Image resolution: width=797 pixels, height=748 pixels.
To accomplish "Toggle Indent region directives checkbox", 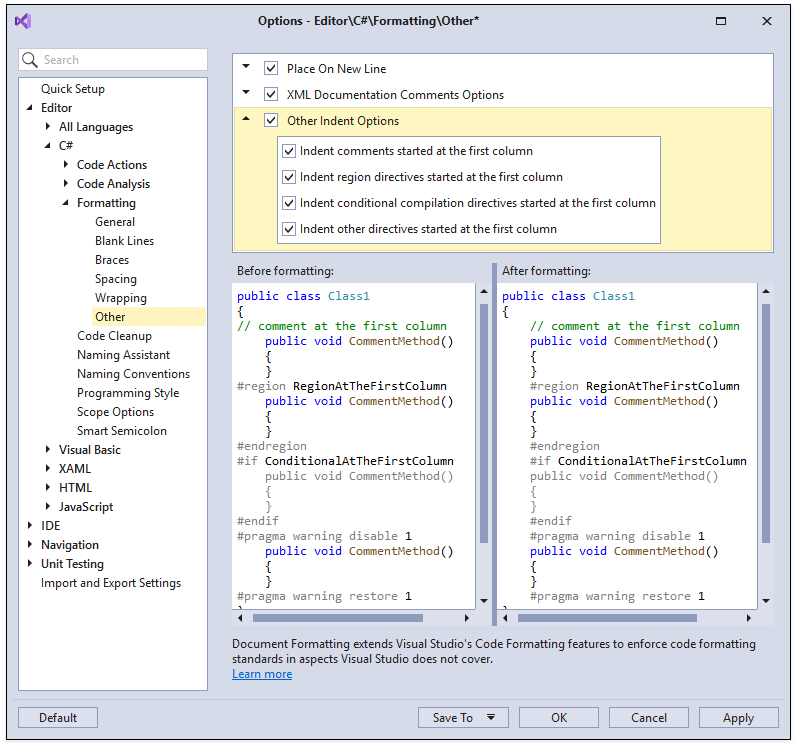I will coord(289,177).
